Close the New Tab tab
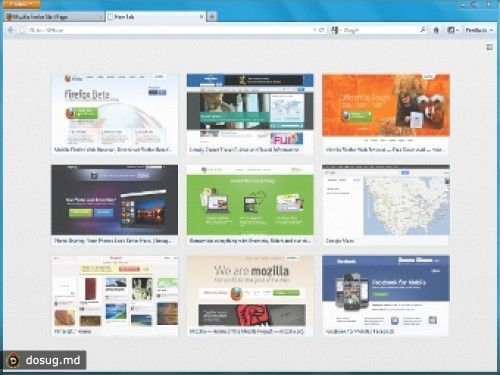The width and height of the screenshot is (500, 375). [201, 16]
